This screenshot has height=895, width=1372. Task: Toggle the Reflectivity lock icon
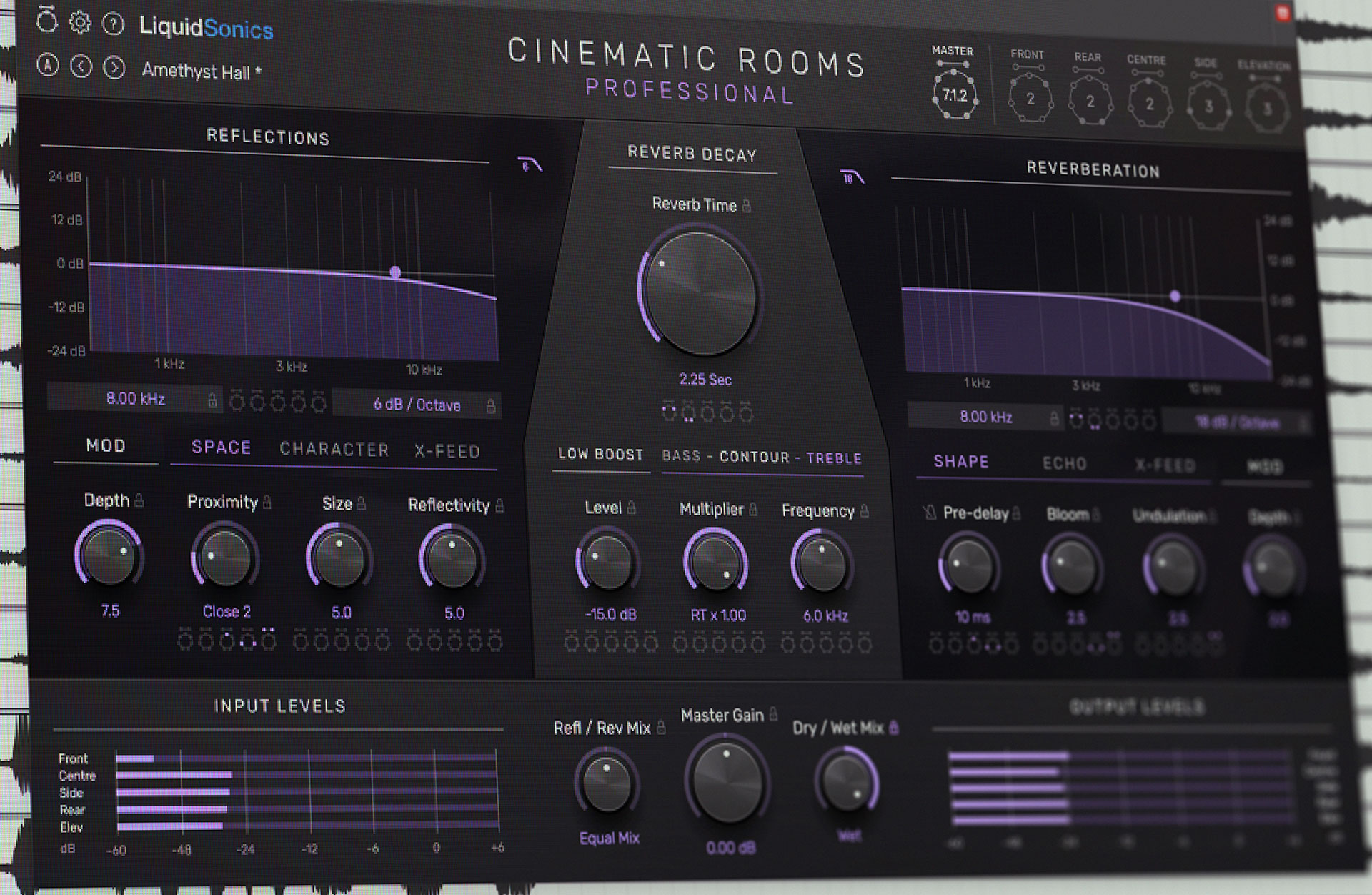click(499, 506)
